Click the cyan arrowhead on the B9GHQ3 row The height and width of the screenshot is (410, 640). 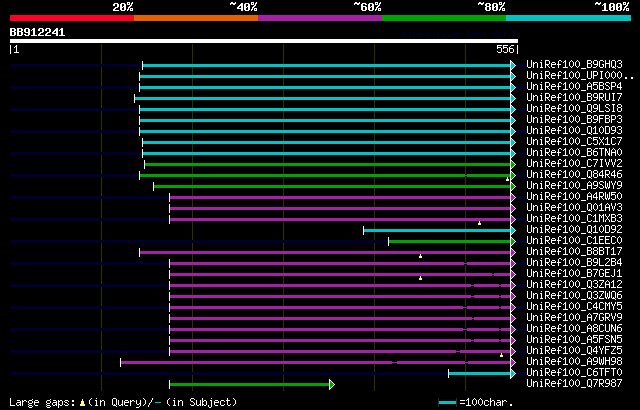click(513, 65)
